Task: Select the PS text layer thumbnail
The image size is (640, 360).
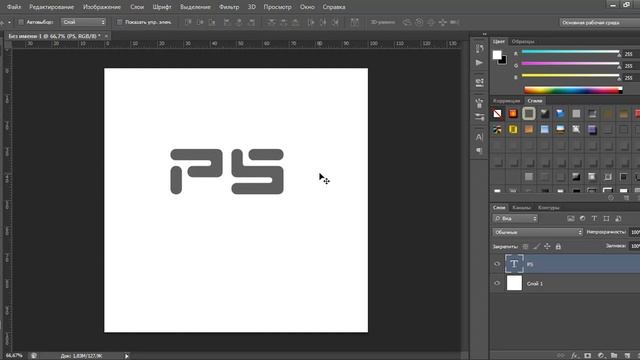Action: tap(514, 264)
